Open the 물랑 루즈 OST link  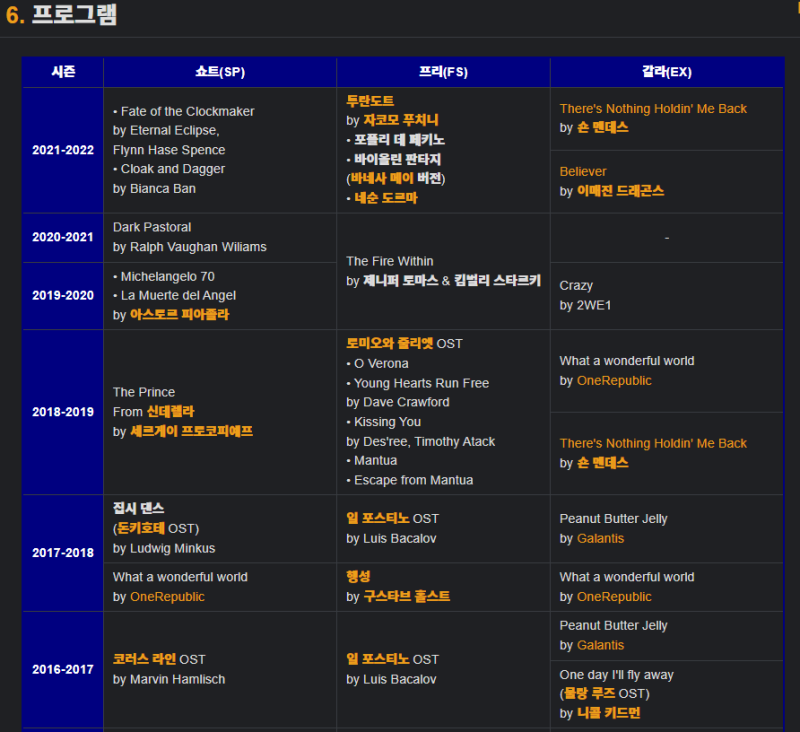(589, 693)
